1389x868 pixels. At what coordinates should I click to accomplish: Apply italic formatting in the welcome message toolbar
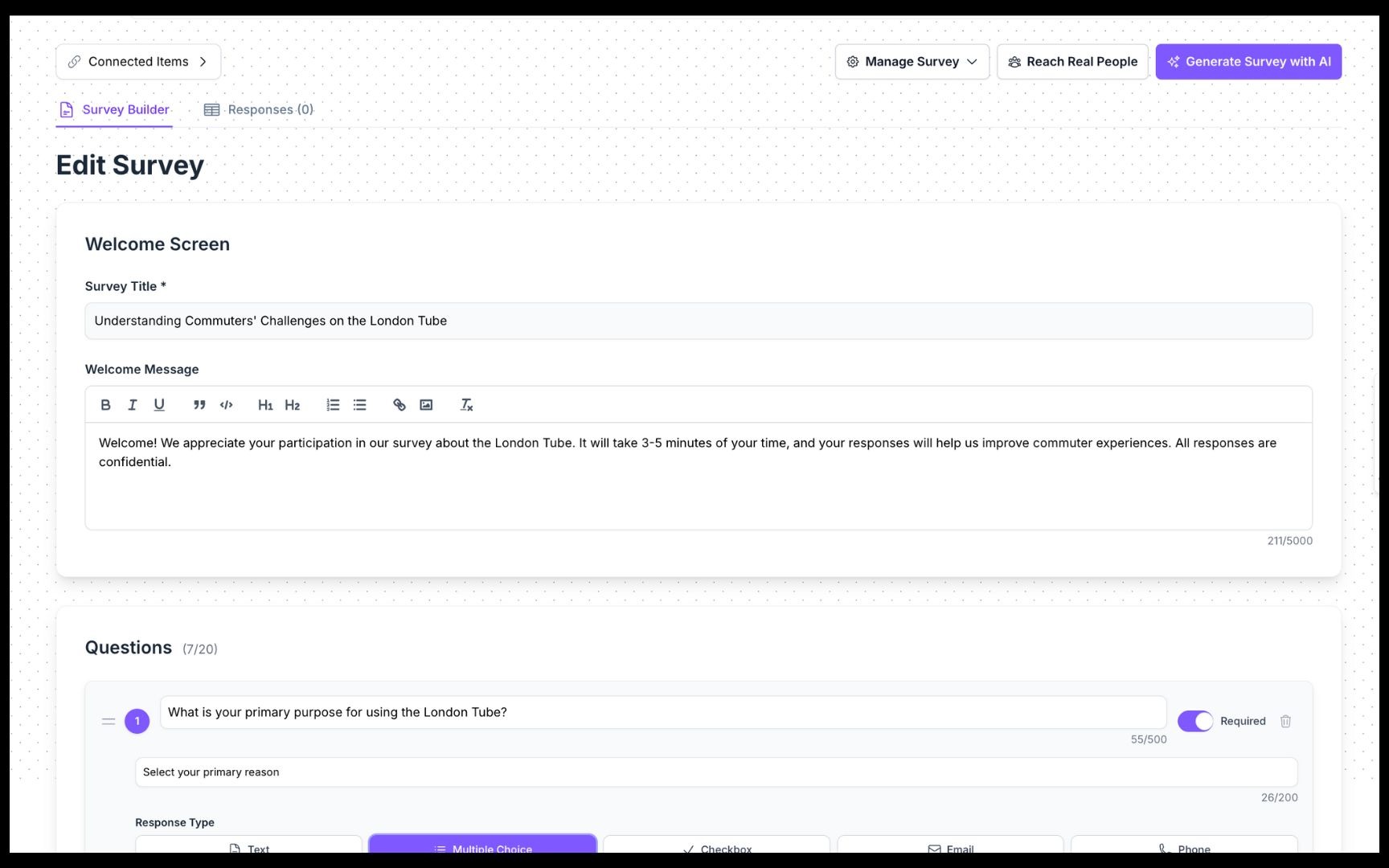(x=133, y=404)
